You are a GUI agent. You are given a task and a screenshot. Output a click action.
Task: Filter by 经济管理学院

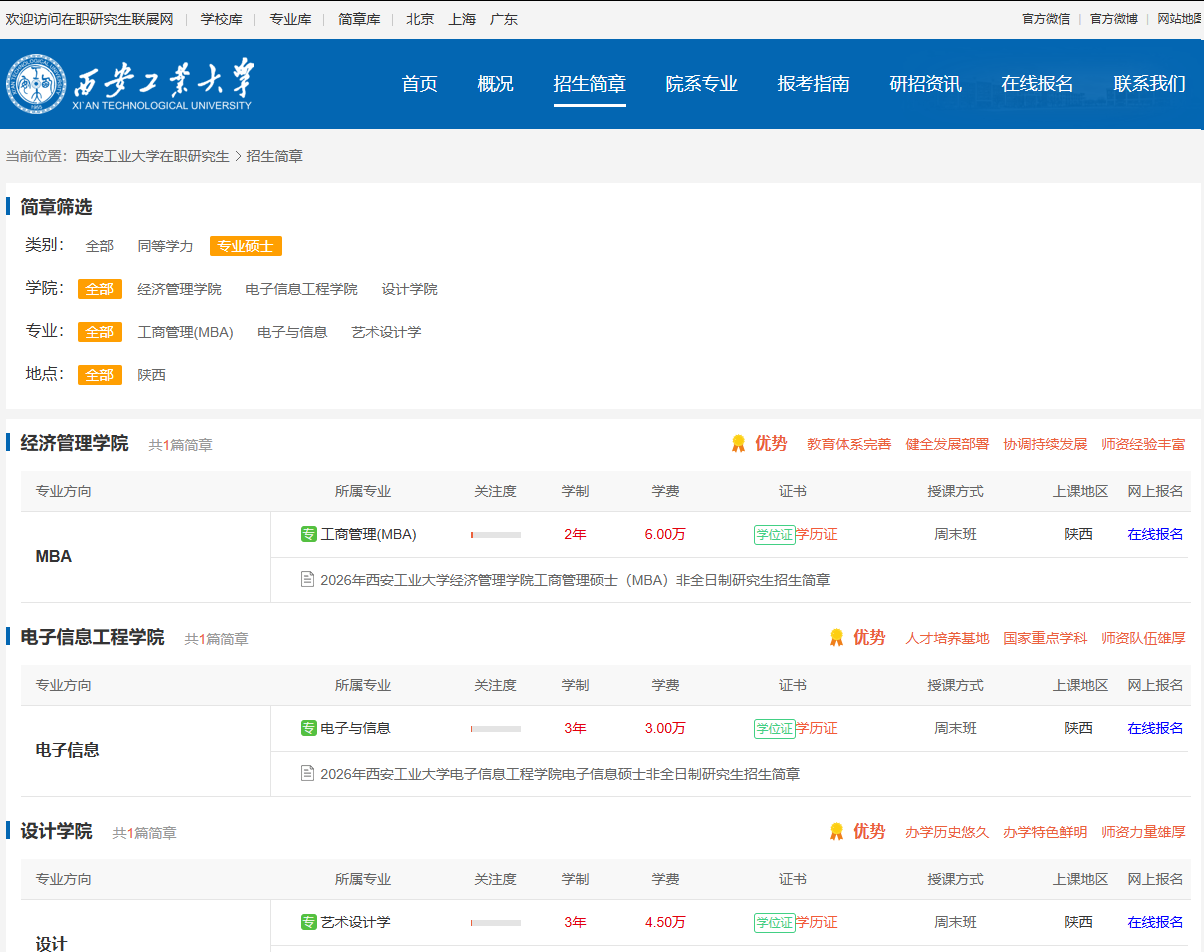[x=180, y=289]
